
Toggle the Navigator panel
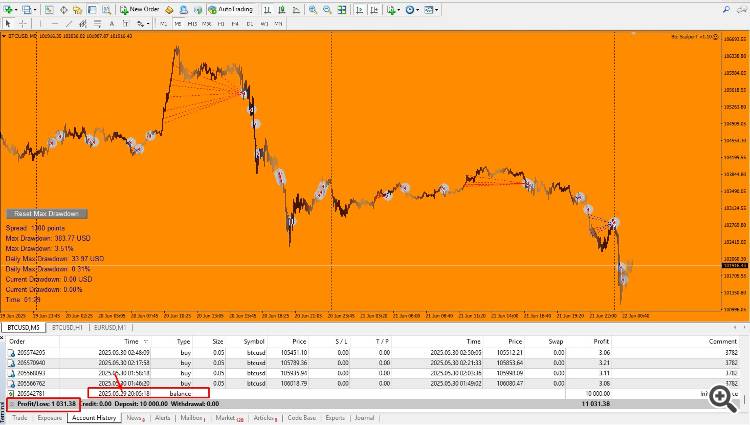point(77,10)
